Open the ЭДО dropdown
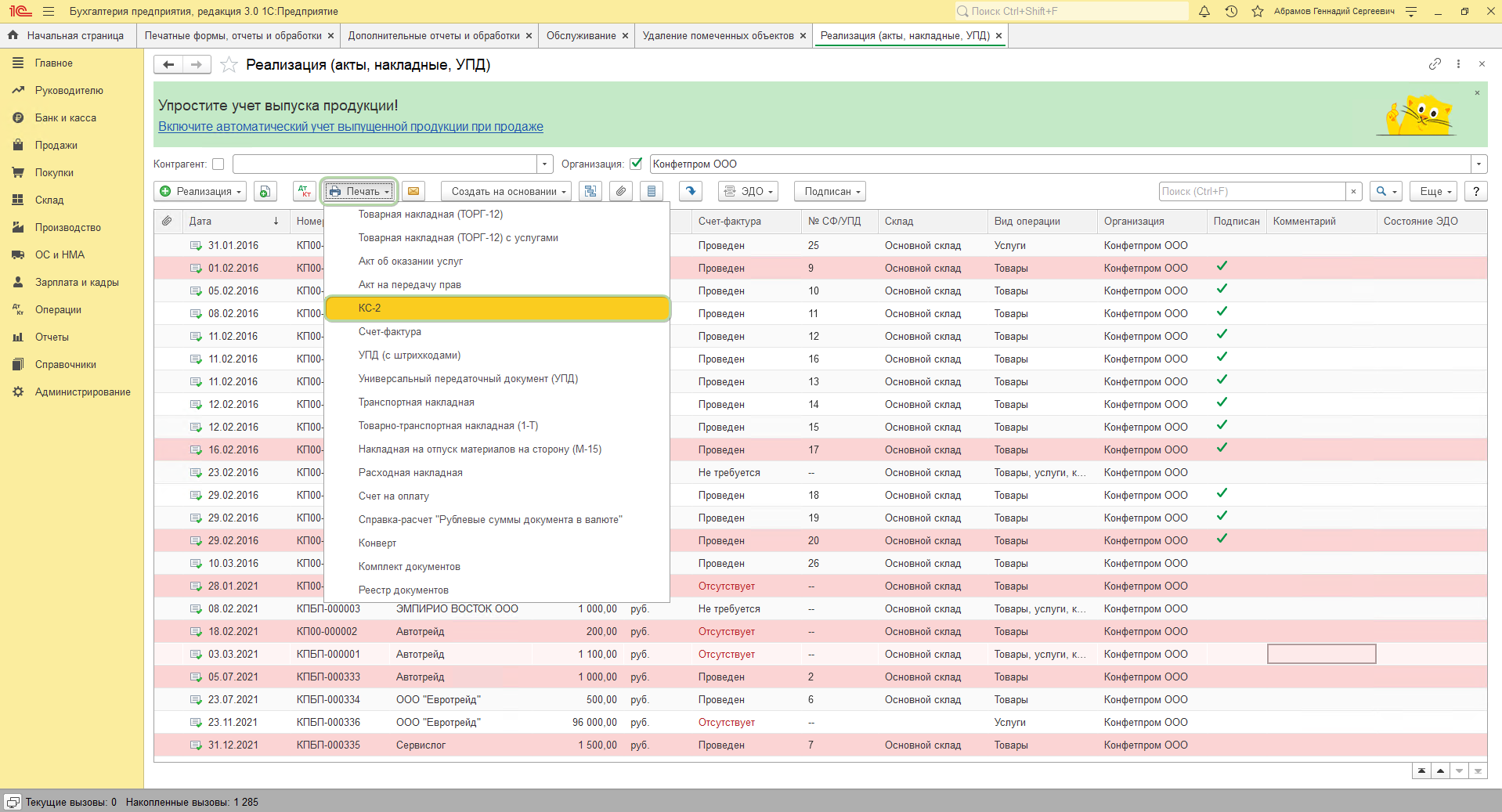 tap(749, 192)
